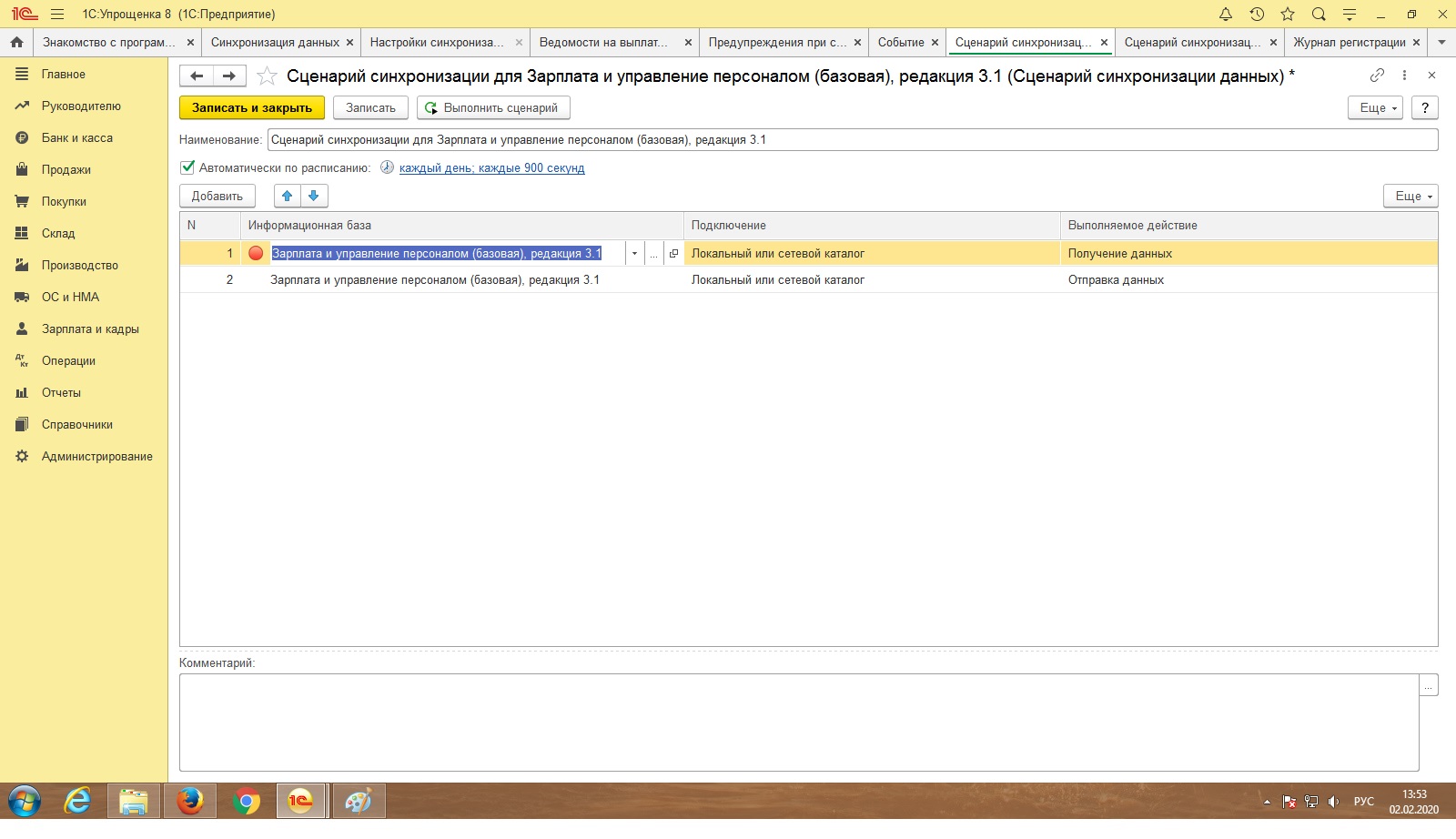The height and width of the screenshot is (839, 1456).
Task: Navigate forward with right arrow button
Action: [229, 76]
